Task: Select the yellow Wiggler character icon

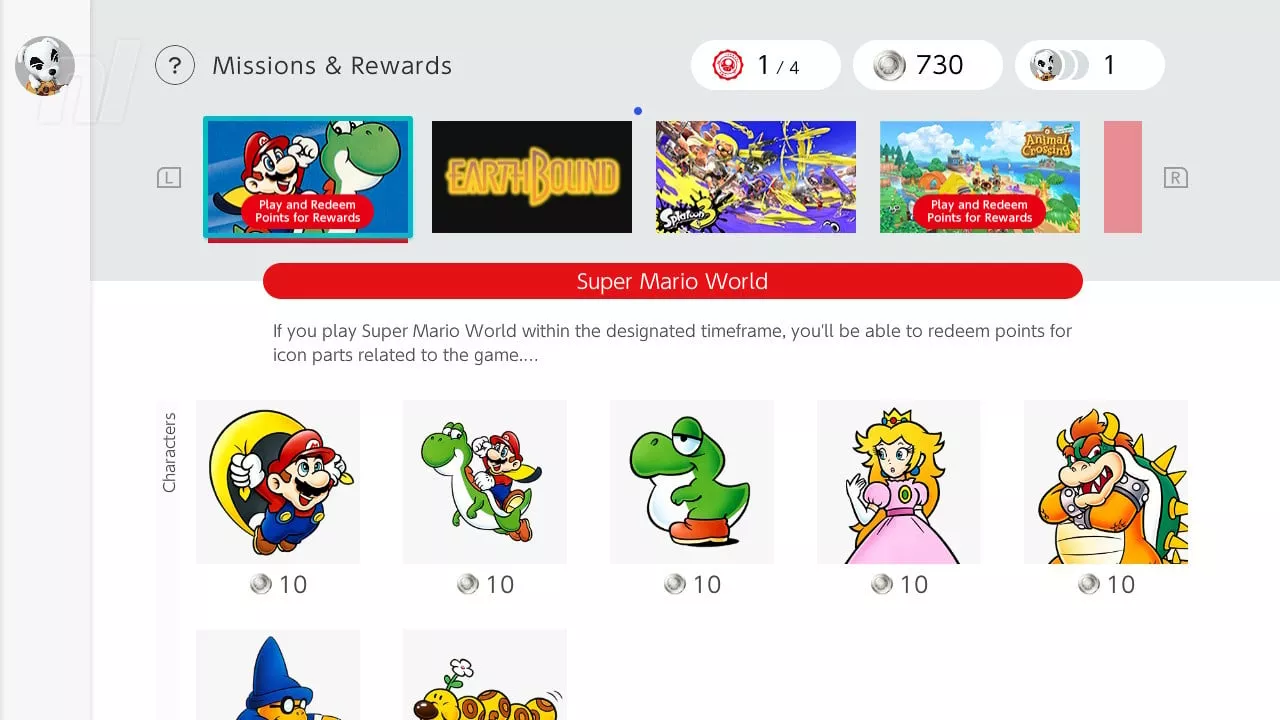Action: coord(485,675)
